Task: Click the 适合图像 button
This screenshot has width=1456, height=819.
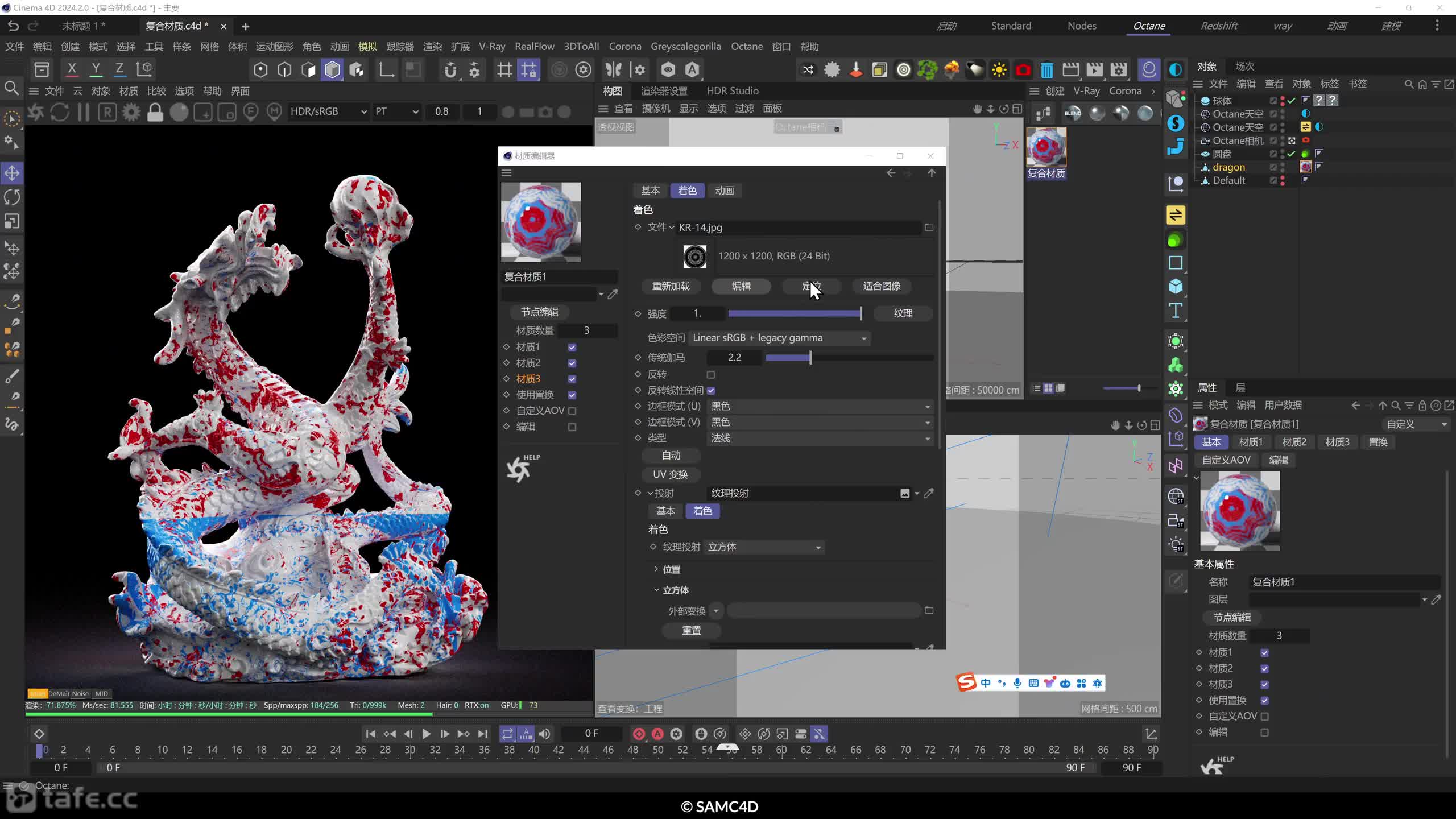Action: tap(882, 286)
